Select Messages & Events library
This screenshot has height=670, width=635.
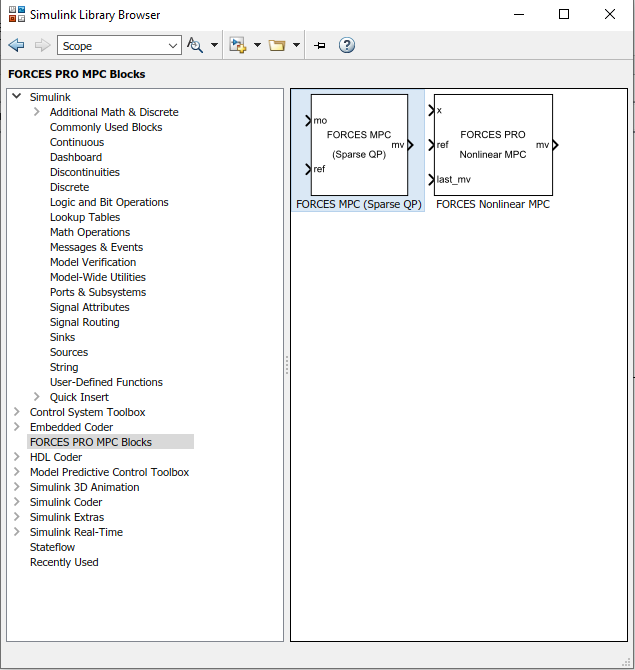pos(96,247)
